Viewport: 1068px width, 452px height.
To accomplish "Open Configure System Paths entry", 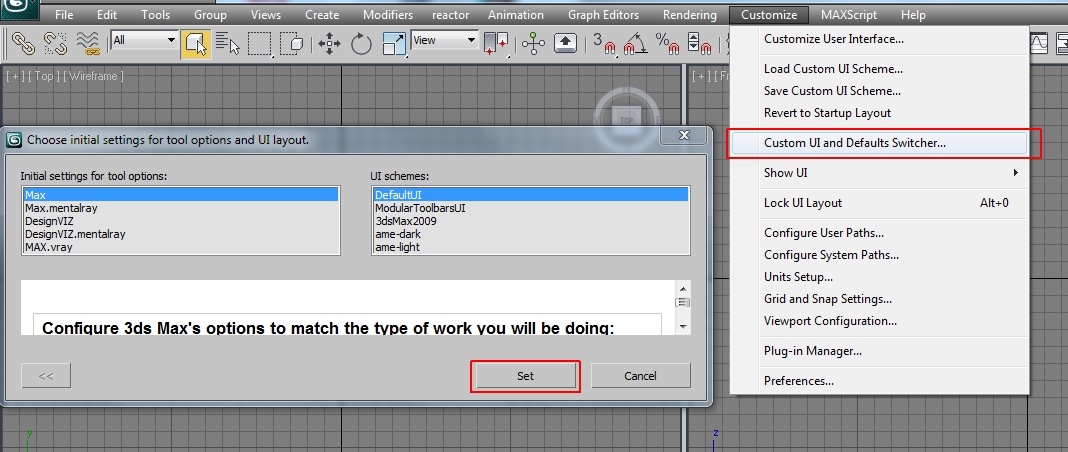I will 879,255.
